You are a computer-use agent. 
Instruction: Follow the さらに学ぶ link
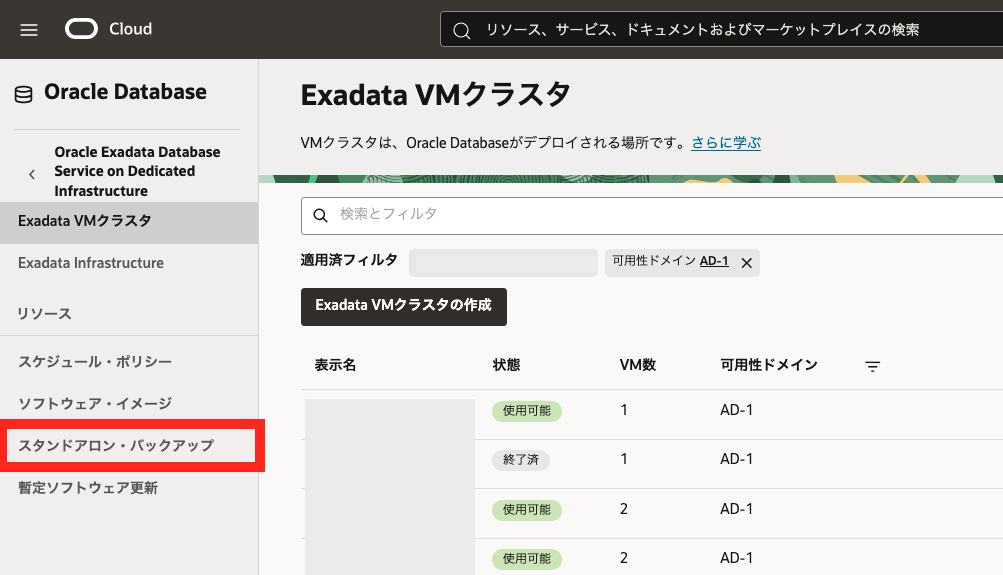click(726, 143)
